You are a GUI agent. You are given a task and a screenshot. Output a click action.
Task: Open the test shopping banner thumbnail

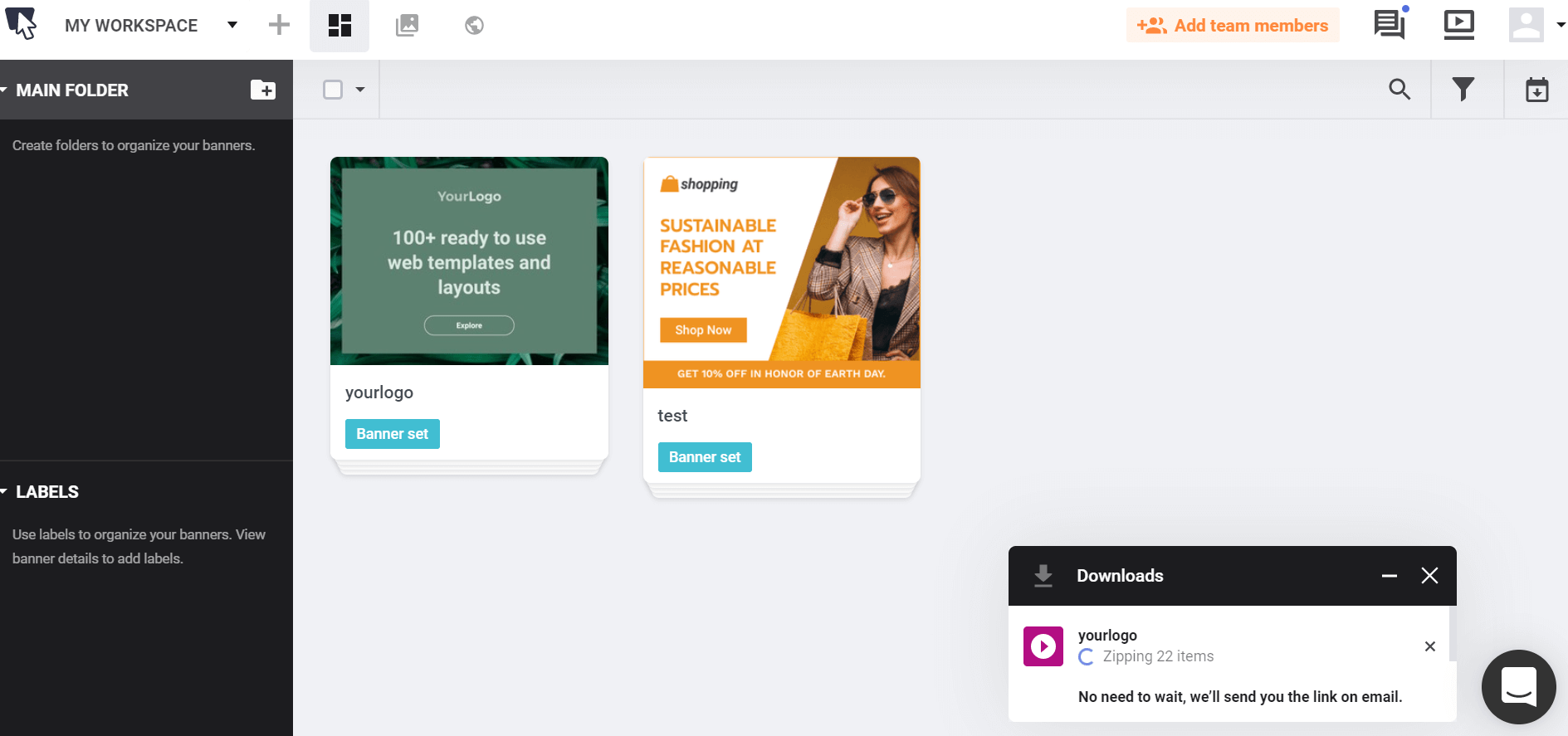pyautogui.click(x=782, y=272)
